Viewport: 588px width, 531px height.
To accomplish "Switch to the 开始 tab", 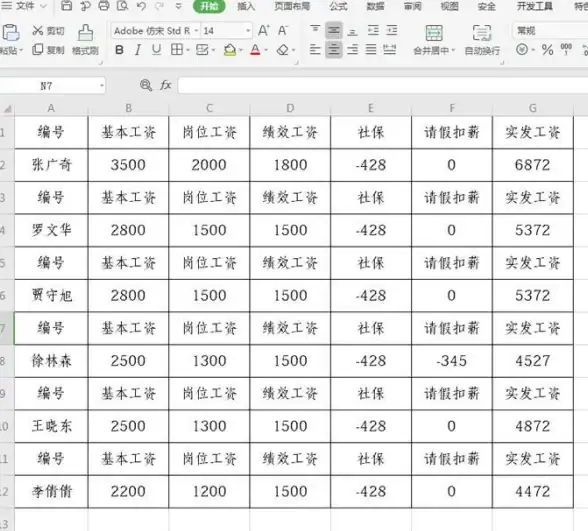I will (209, 6).
